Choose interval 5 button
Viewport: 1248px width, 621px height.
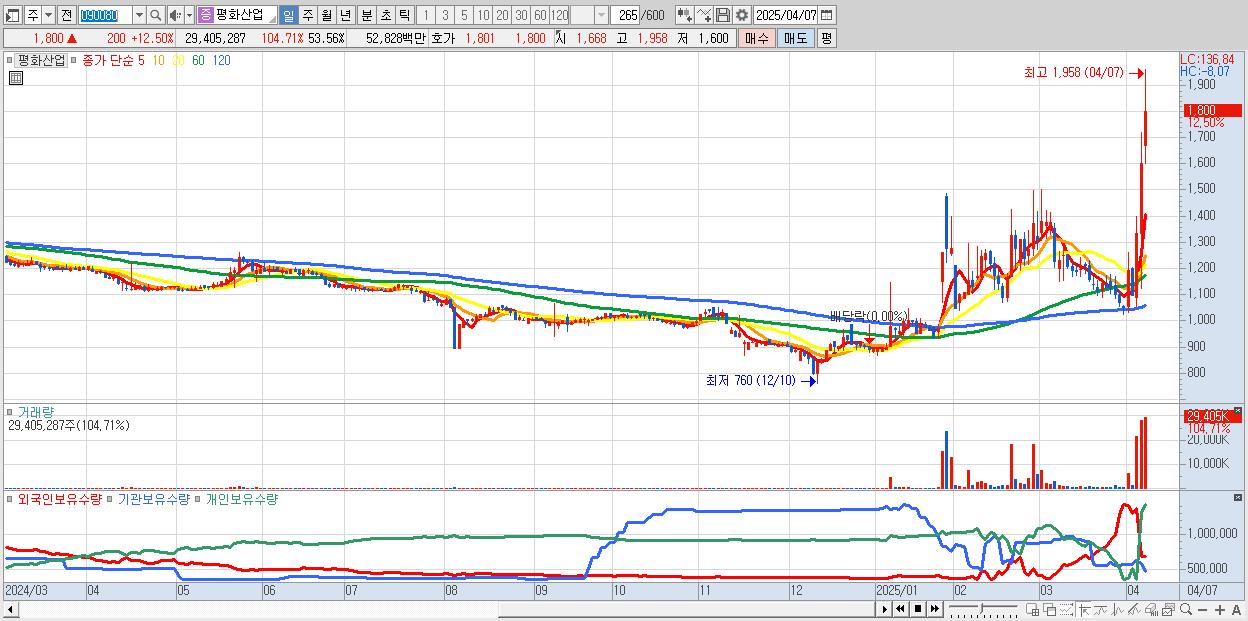[464, 15]
